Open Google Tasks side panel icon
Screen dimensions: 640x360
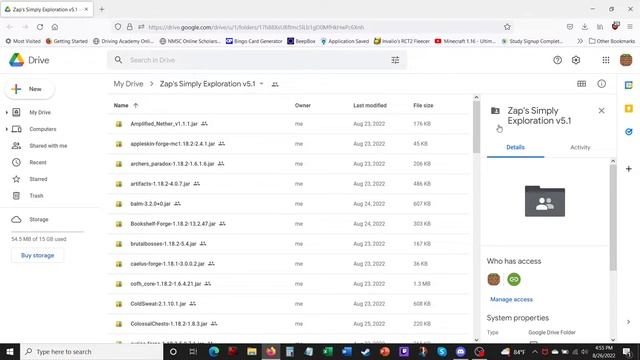pyautogui.click(x=629, y=131)
